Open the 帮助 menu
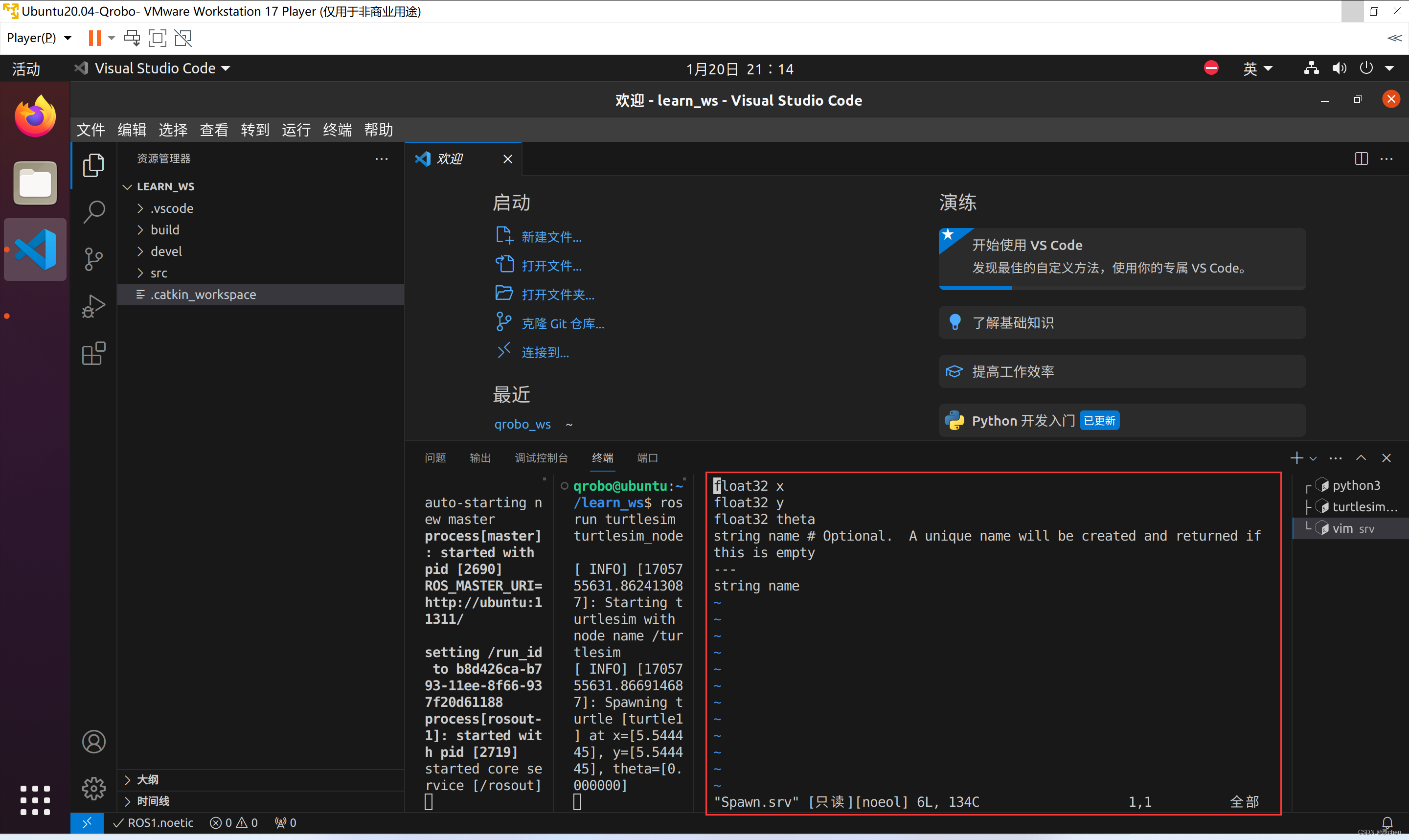 [x=379, y=130]
